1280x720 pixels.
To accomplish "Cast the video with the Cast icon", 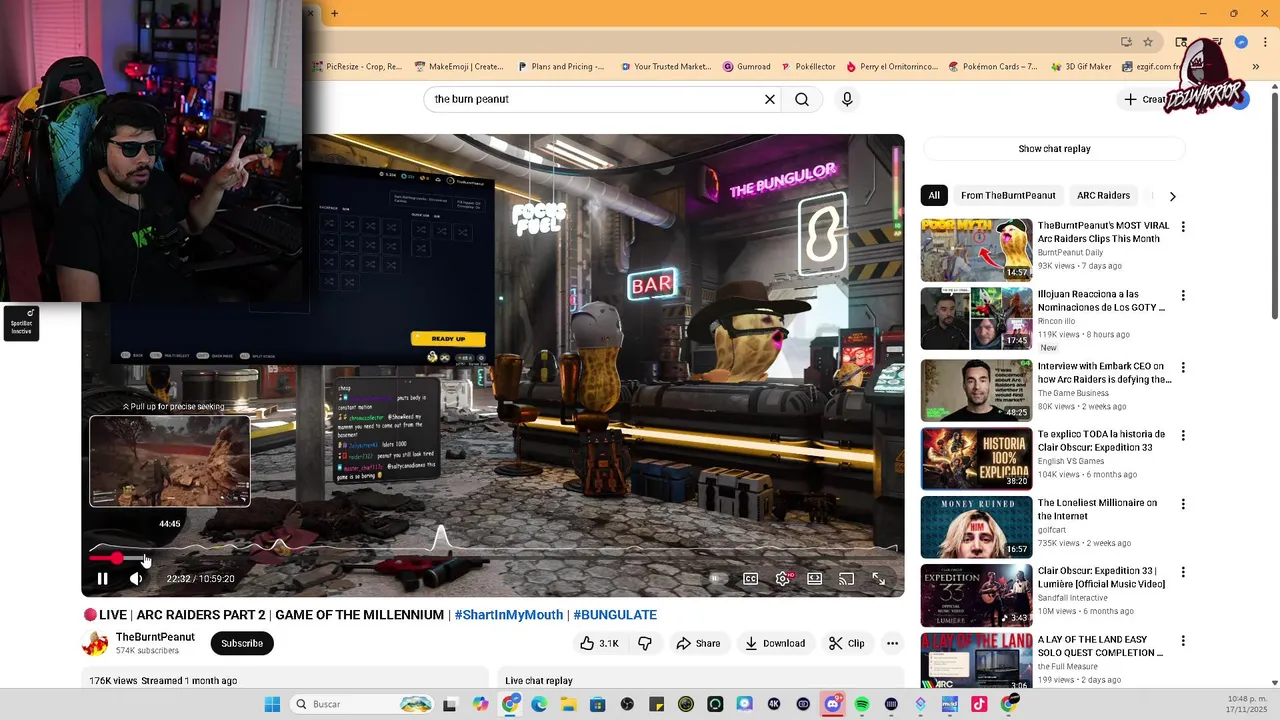I will (x=847, y=578).
